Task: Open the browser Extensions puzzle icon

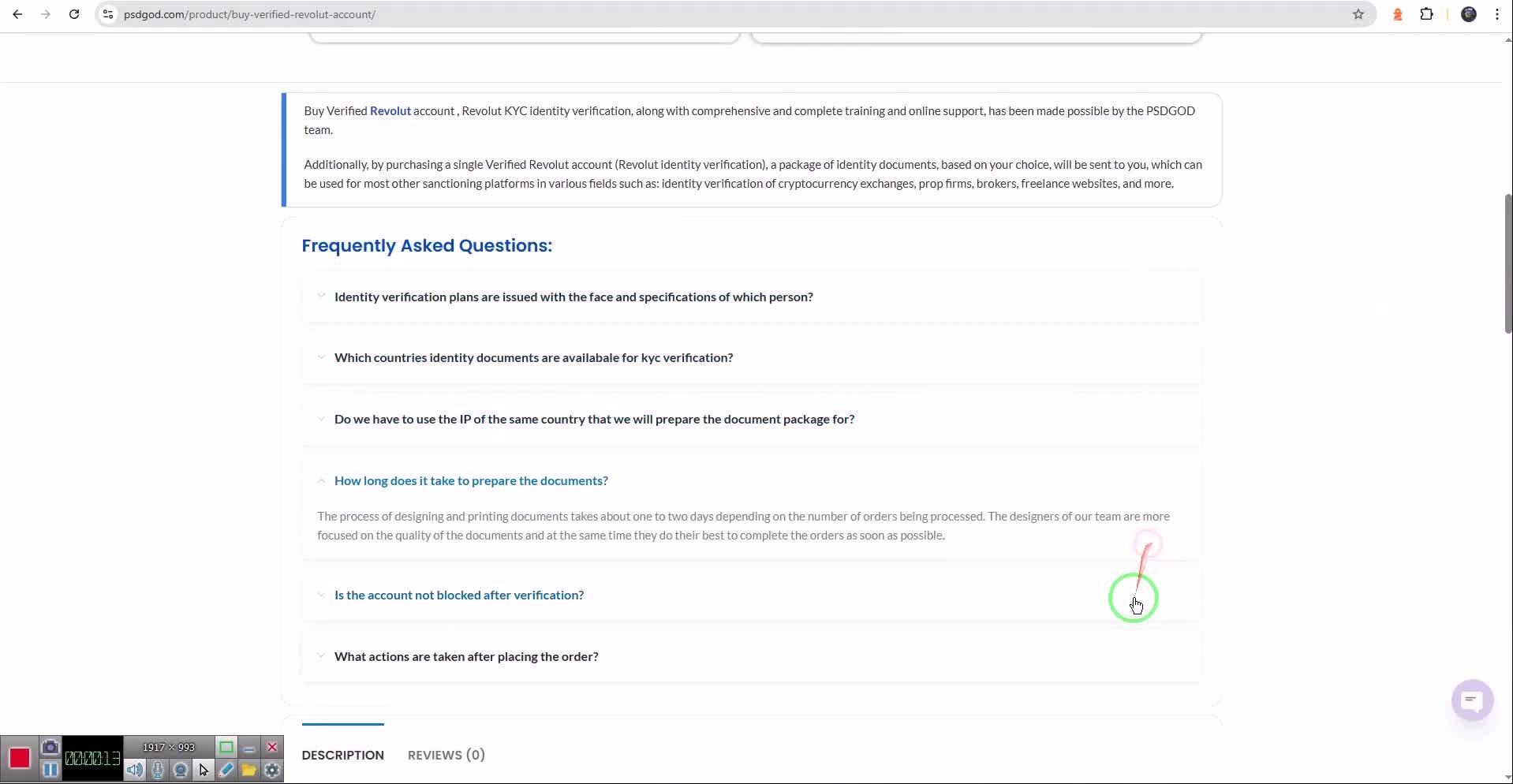Action: [1426, 14]
